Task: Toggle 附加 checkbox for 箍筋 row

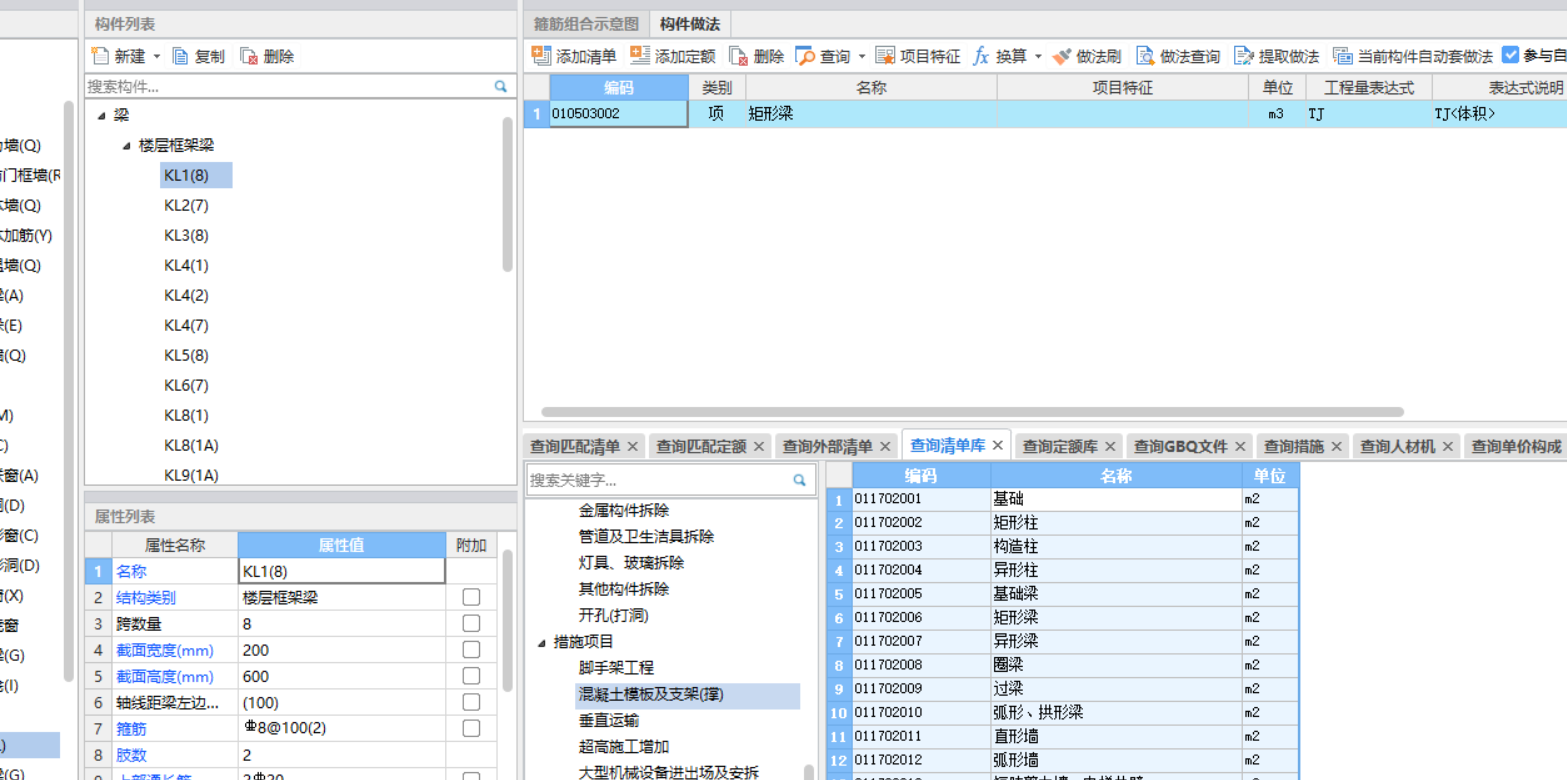Action: coord(471,729)
